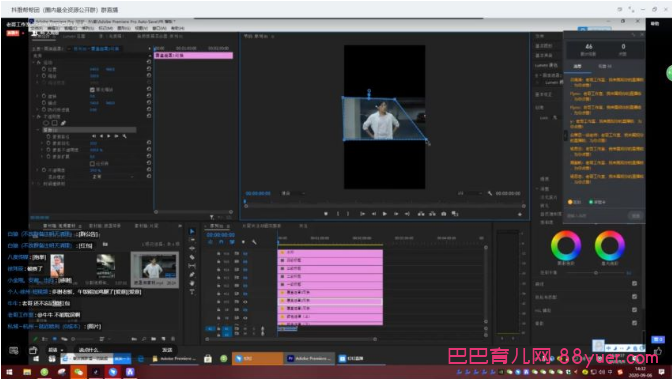The height and width of the screenshot is (379, 672).
Task: Expand the Blend Mode dropdown
Action: tap(112, 177)
